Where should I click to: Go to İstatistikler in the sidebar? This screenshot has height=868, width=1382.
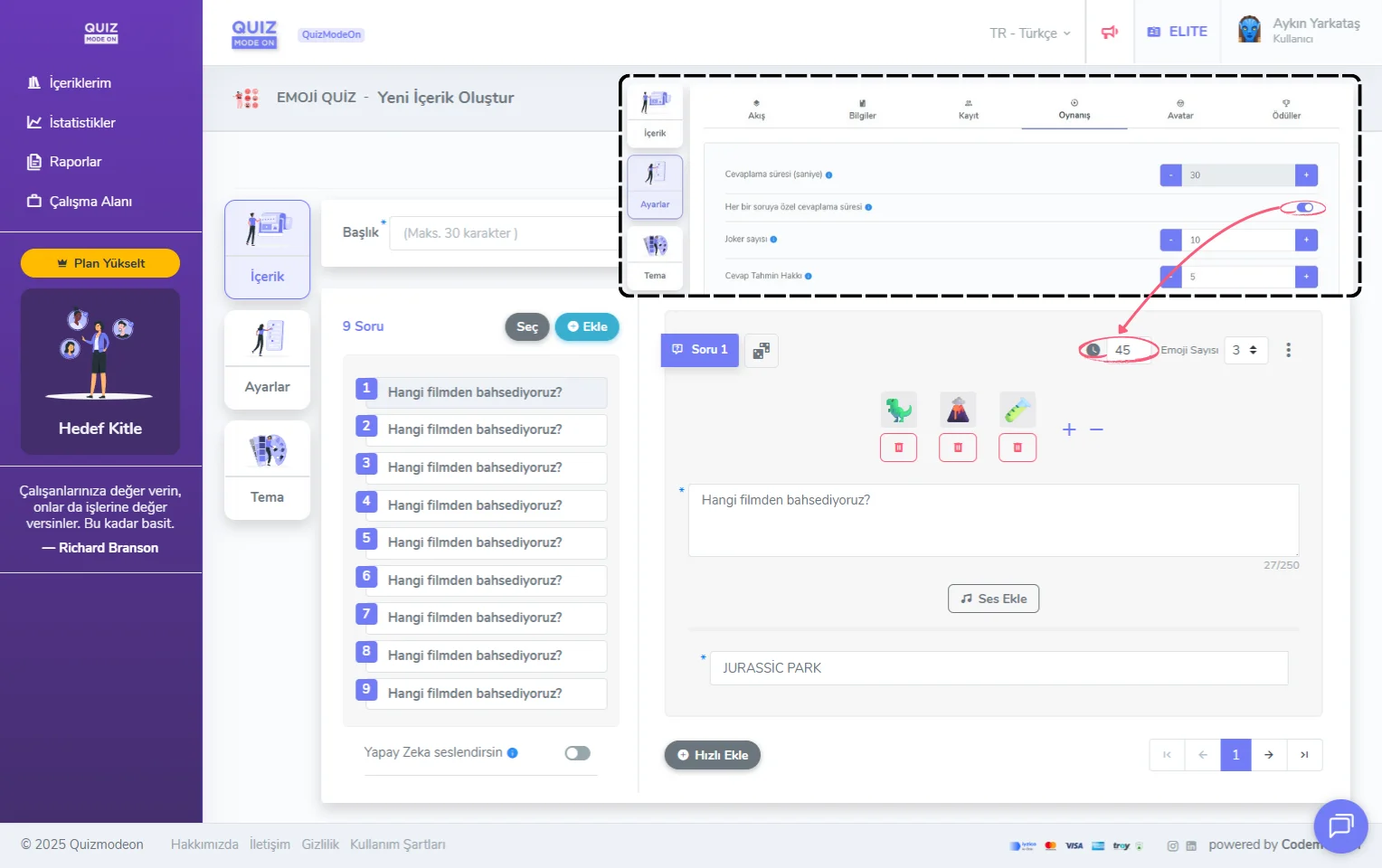81,123
